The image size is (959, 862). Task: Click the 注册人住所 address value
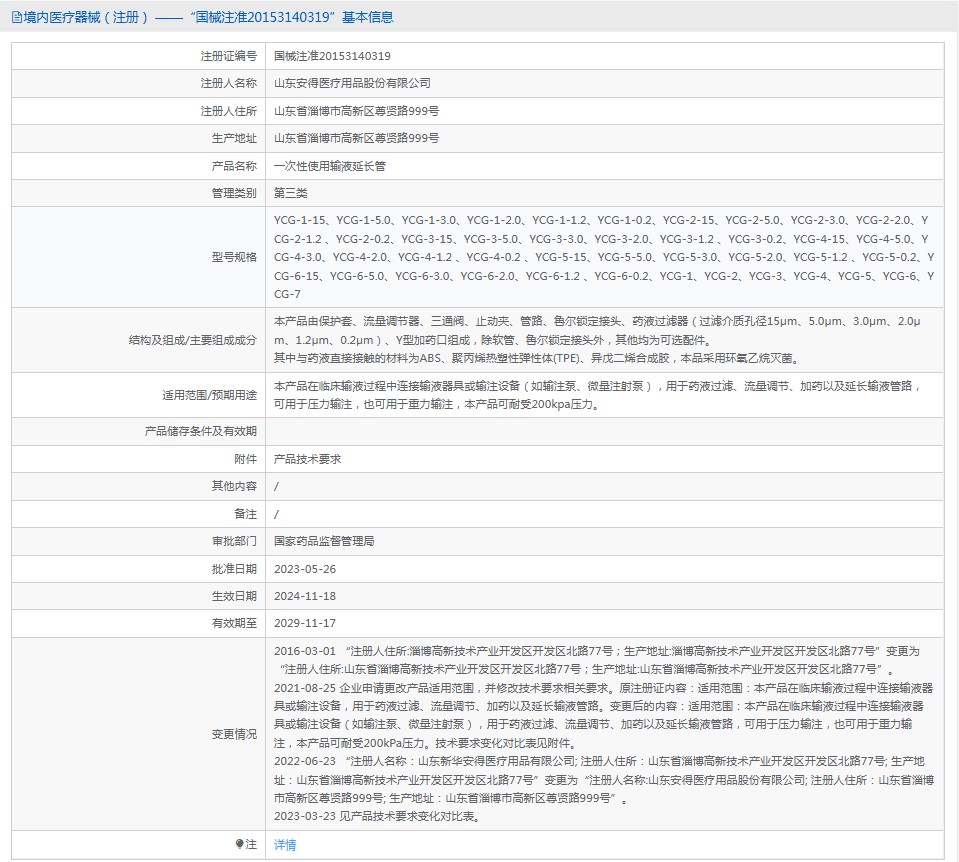[x=357, y=111]
